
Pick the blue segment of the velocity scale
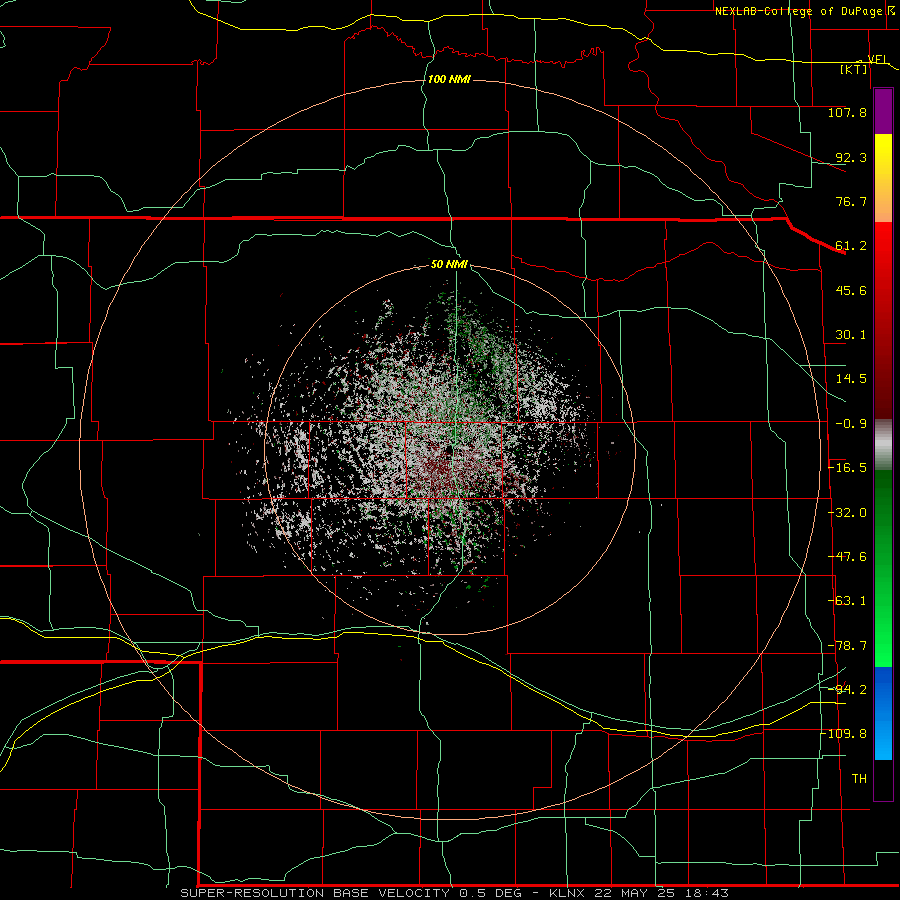click(x=883, y=713)
